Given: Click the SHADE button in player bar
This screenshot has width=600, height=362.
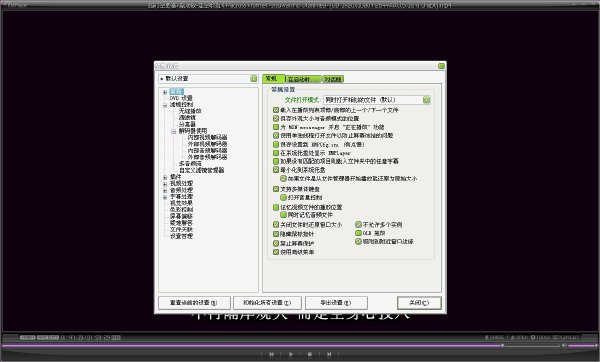Looking at the screenshot, I should click(x=494, y=338).
